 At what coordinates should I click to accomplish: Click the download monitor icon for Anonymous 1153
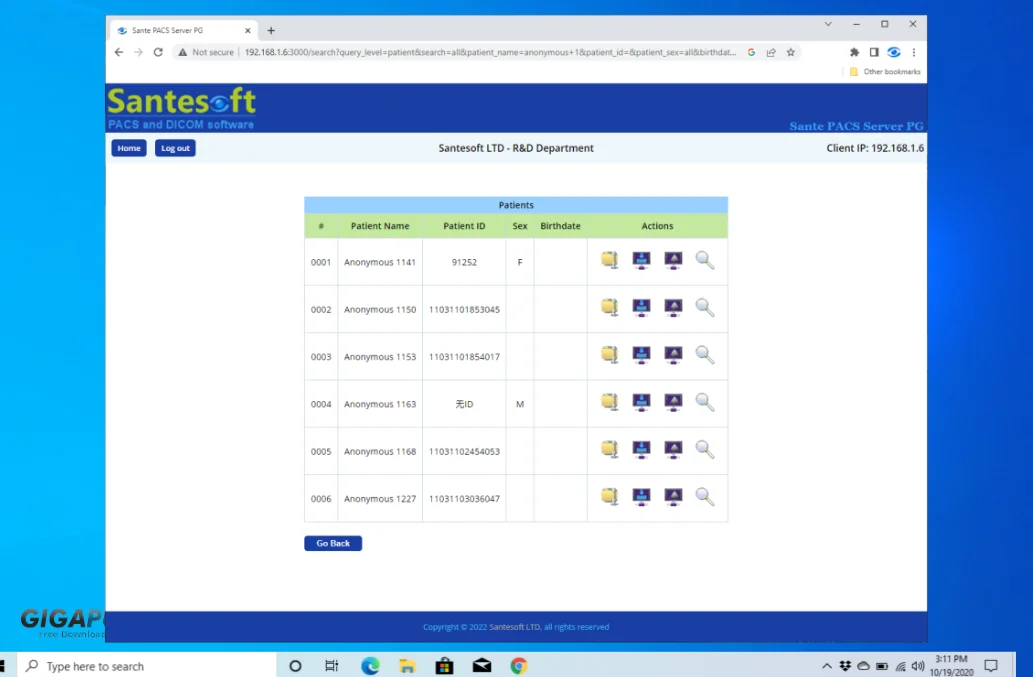(641, 355)
